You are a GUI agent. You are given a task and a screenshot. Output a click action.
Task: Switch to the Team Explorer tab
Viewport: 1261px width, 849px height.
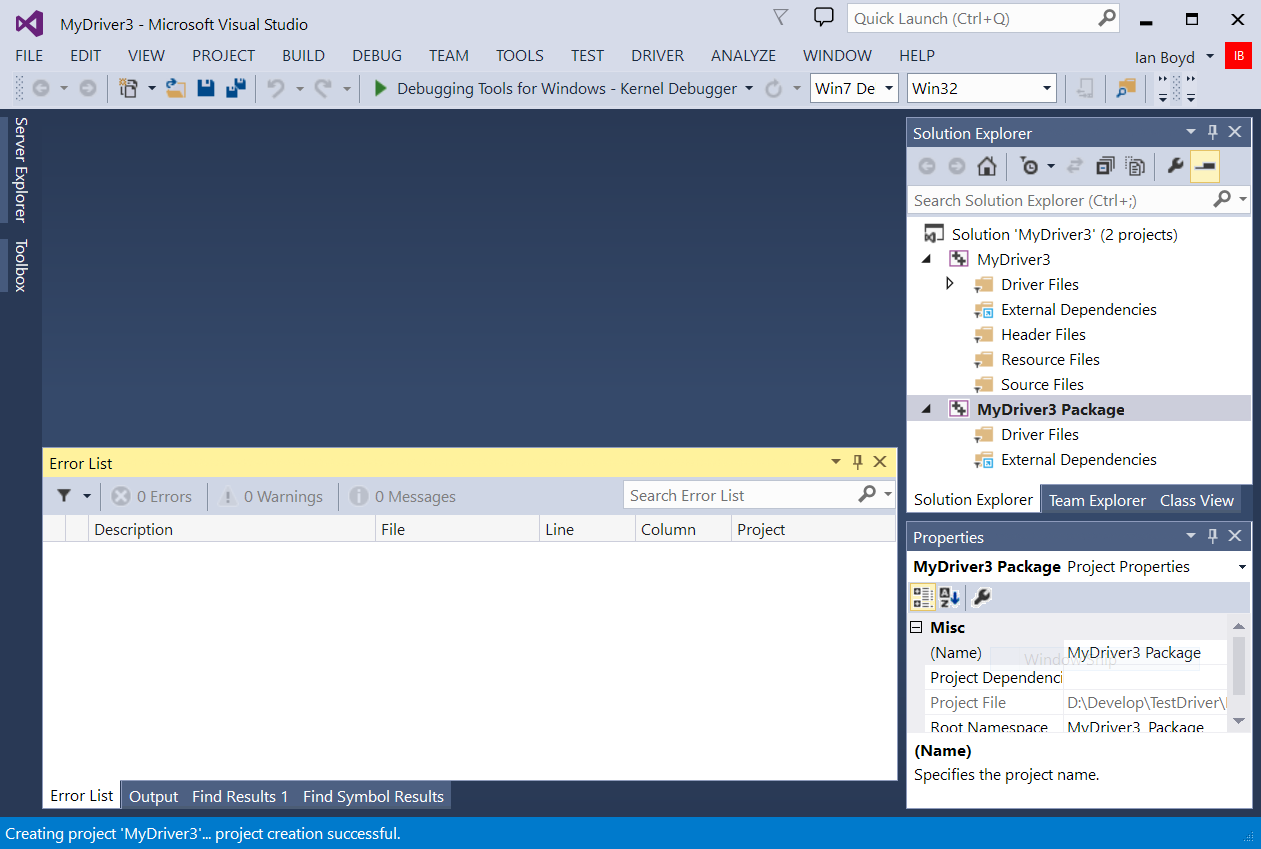coord(1097,500)
